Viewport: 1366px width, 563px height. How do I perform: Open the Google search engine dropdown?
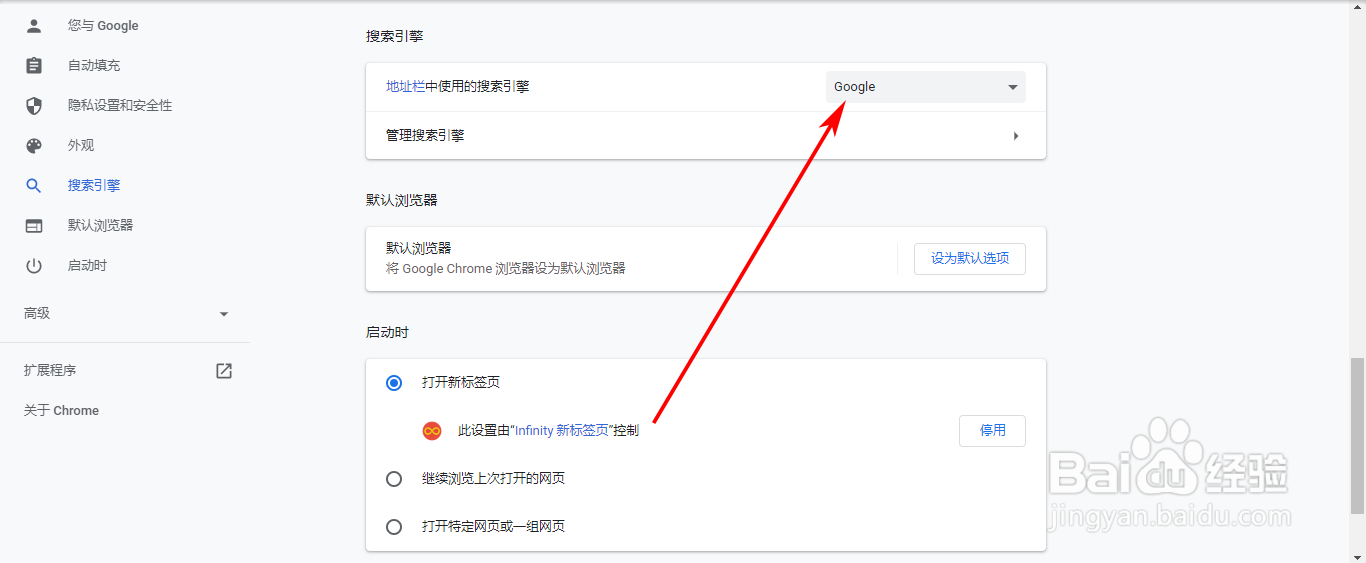point(926,87)
